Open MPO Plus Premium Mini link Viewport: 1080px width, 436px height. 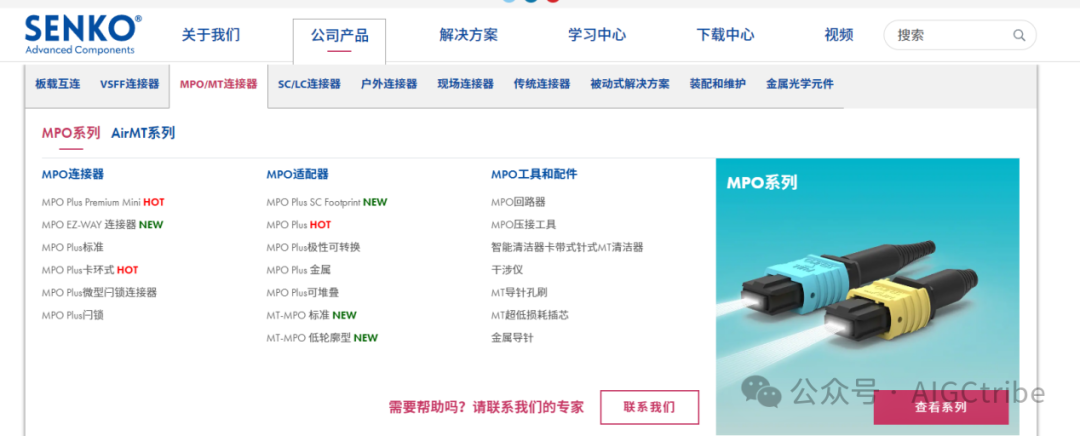(x=91, y=203)
